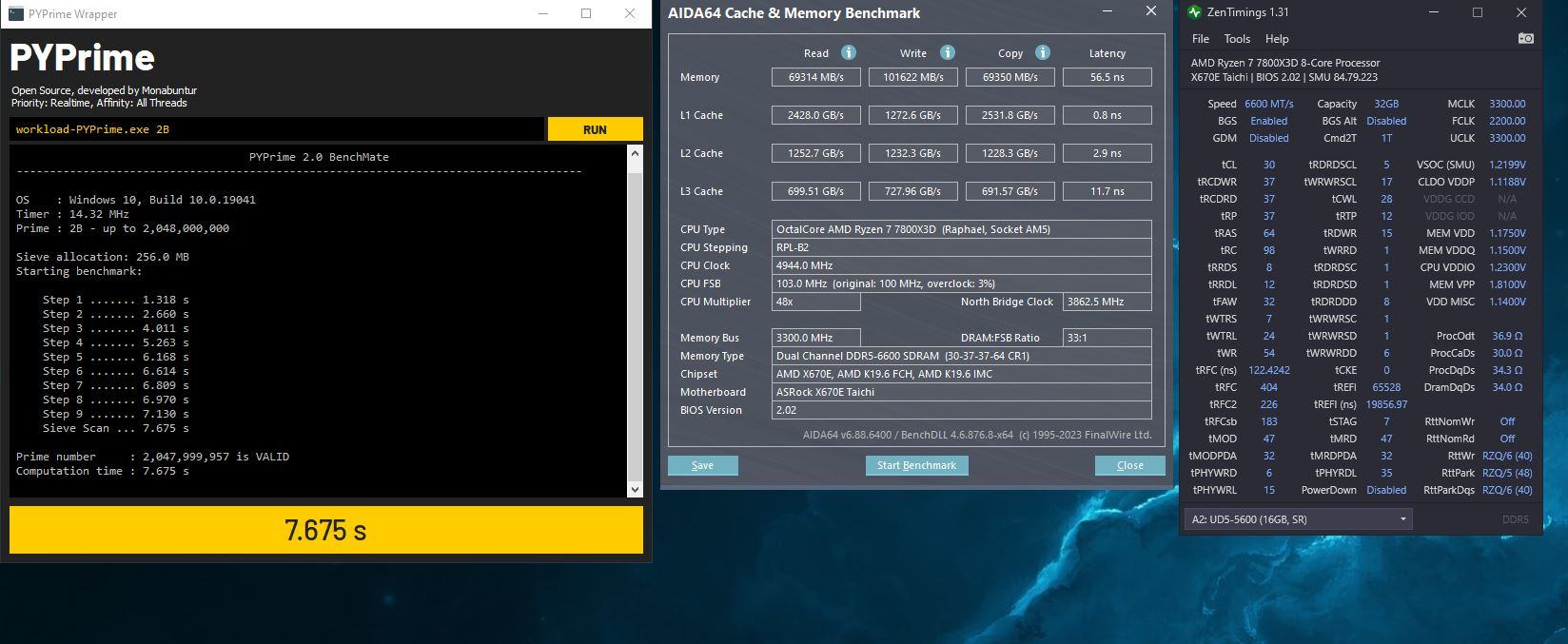Open the File menu in ZenTimings
The height and width of the screenshot is (644, 1568).
[x=1201, y=39]
